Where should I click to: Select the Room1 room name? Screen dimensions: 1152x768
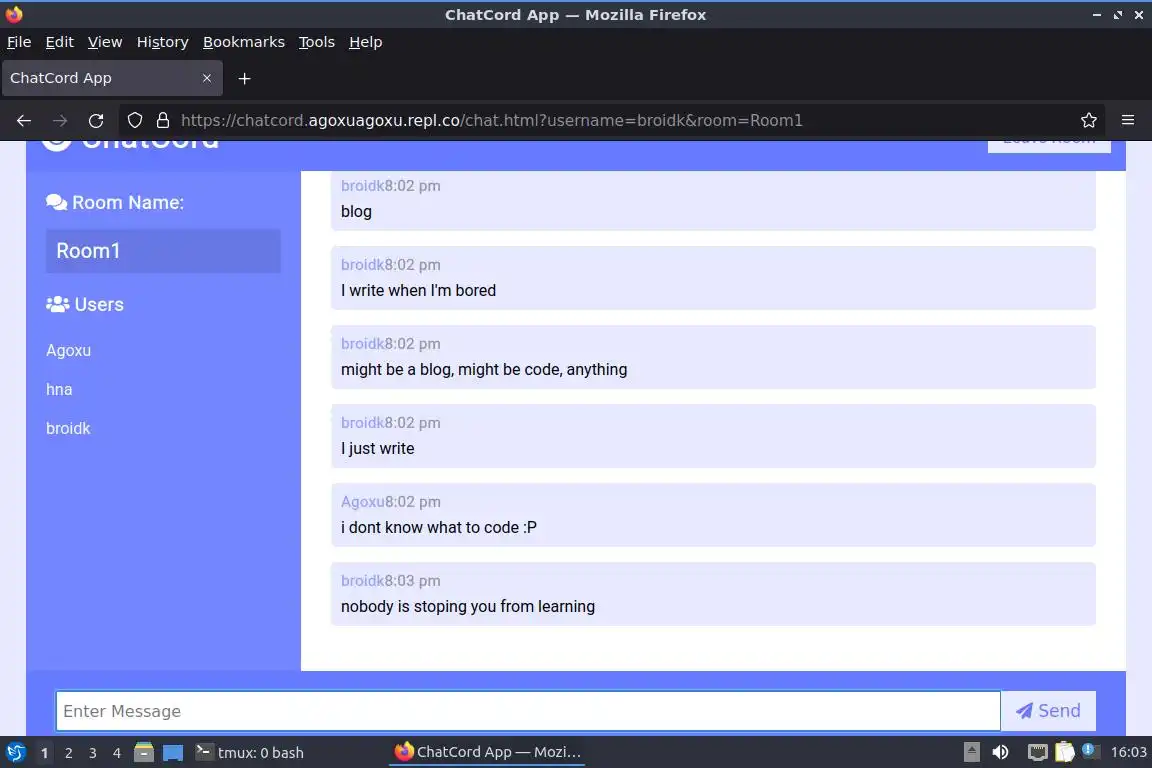coord(163,251)
